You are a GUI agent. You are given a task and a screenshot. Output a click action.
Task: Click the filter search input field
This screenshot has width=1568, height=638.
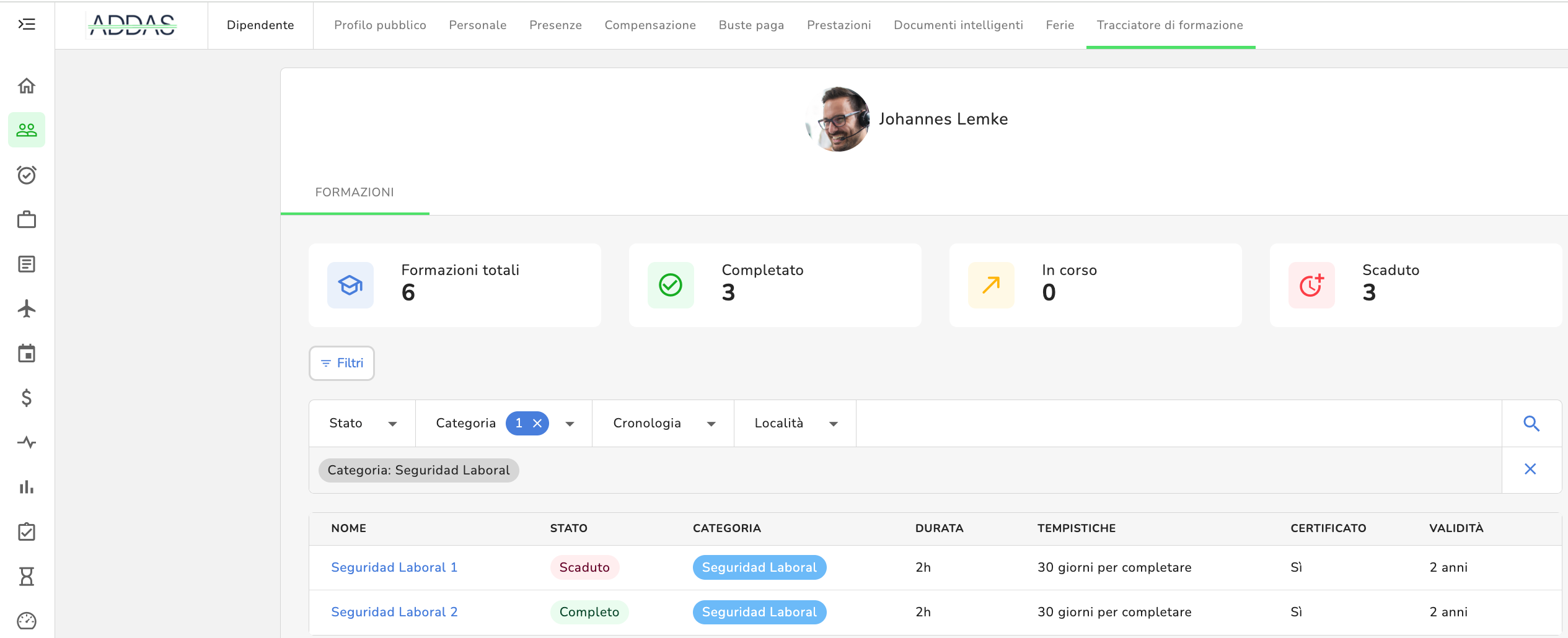point(1179,423)
